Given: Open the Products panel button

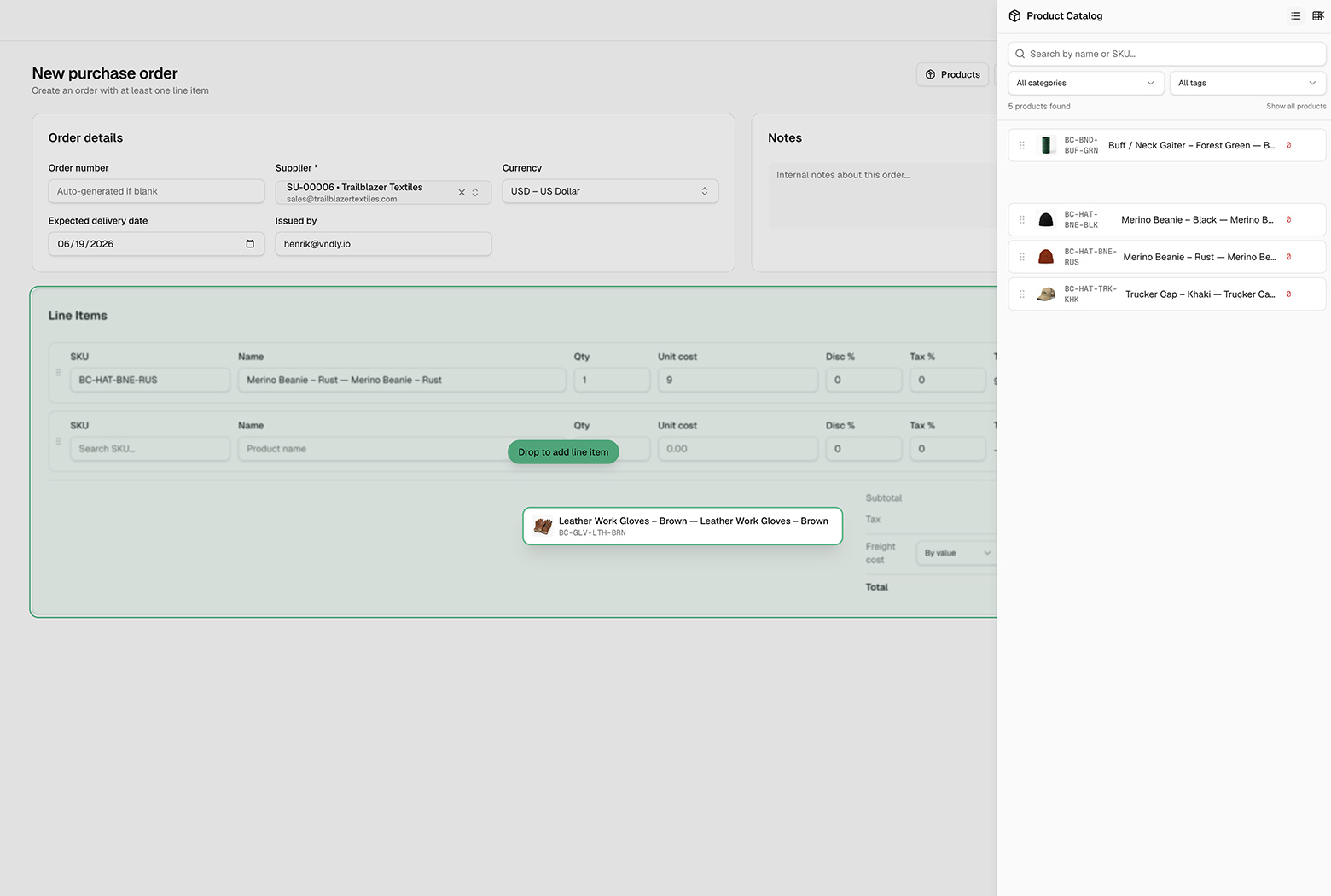Looking at the screenshot, I should click(952, 75).
